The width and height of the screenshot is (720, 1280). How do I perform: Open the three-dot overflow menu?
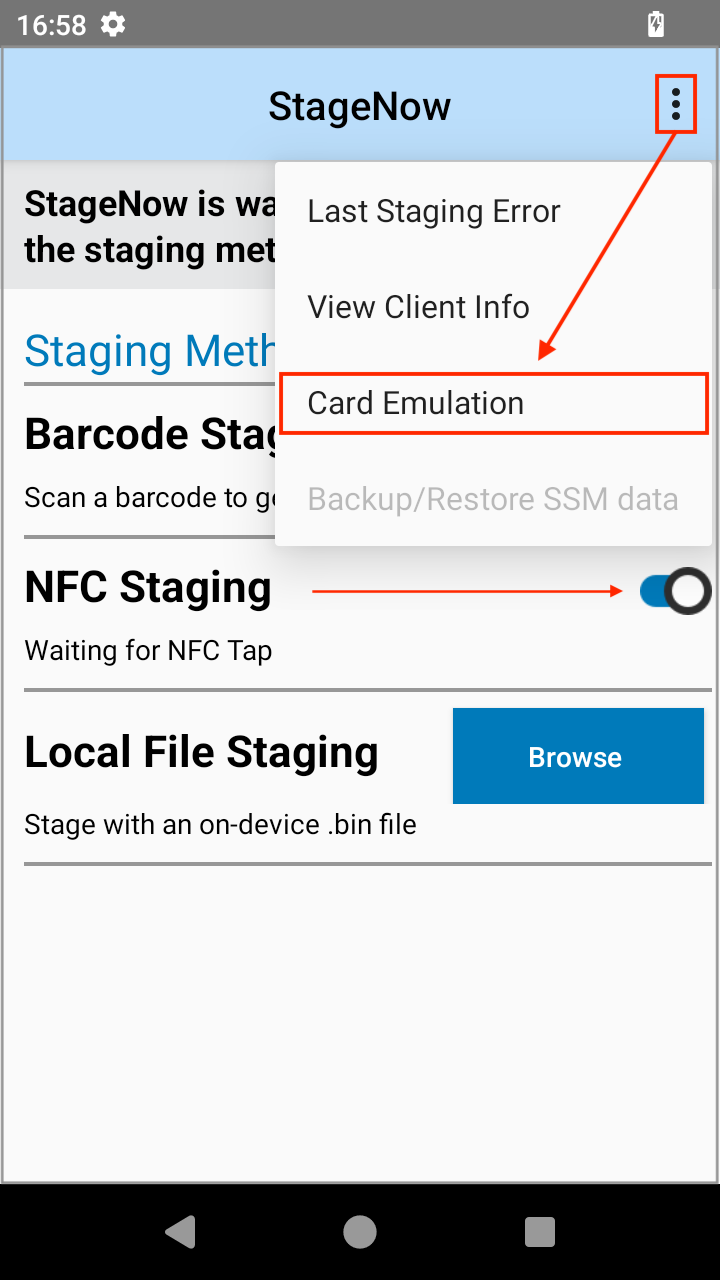pyautogui.click(x=676, y=104)
